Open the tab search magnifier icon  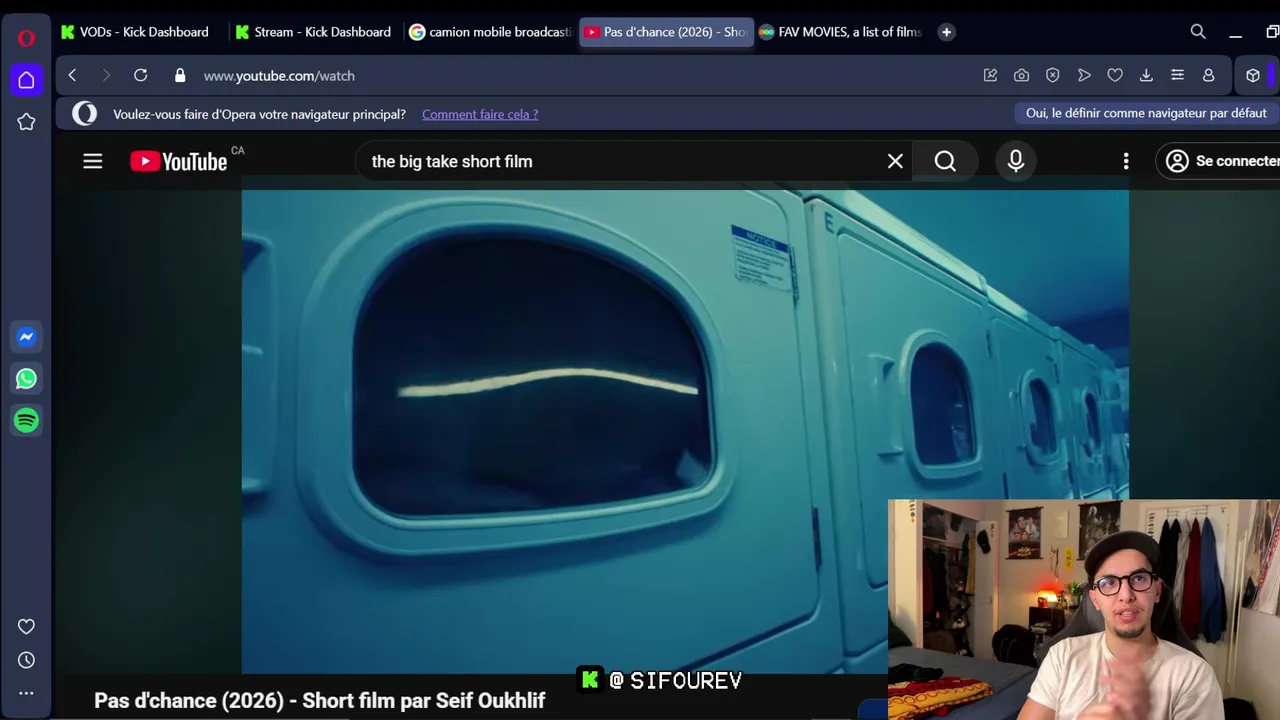point(1198,32)
